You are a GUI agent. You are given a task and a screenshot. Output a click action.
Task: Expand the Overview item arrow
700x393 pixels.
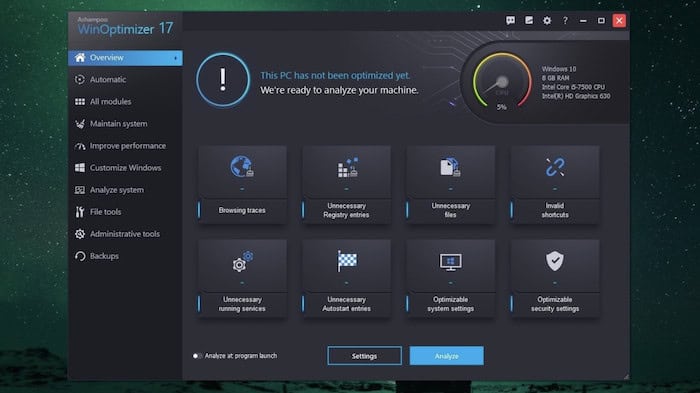click(x=175, y=58)
